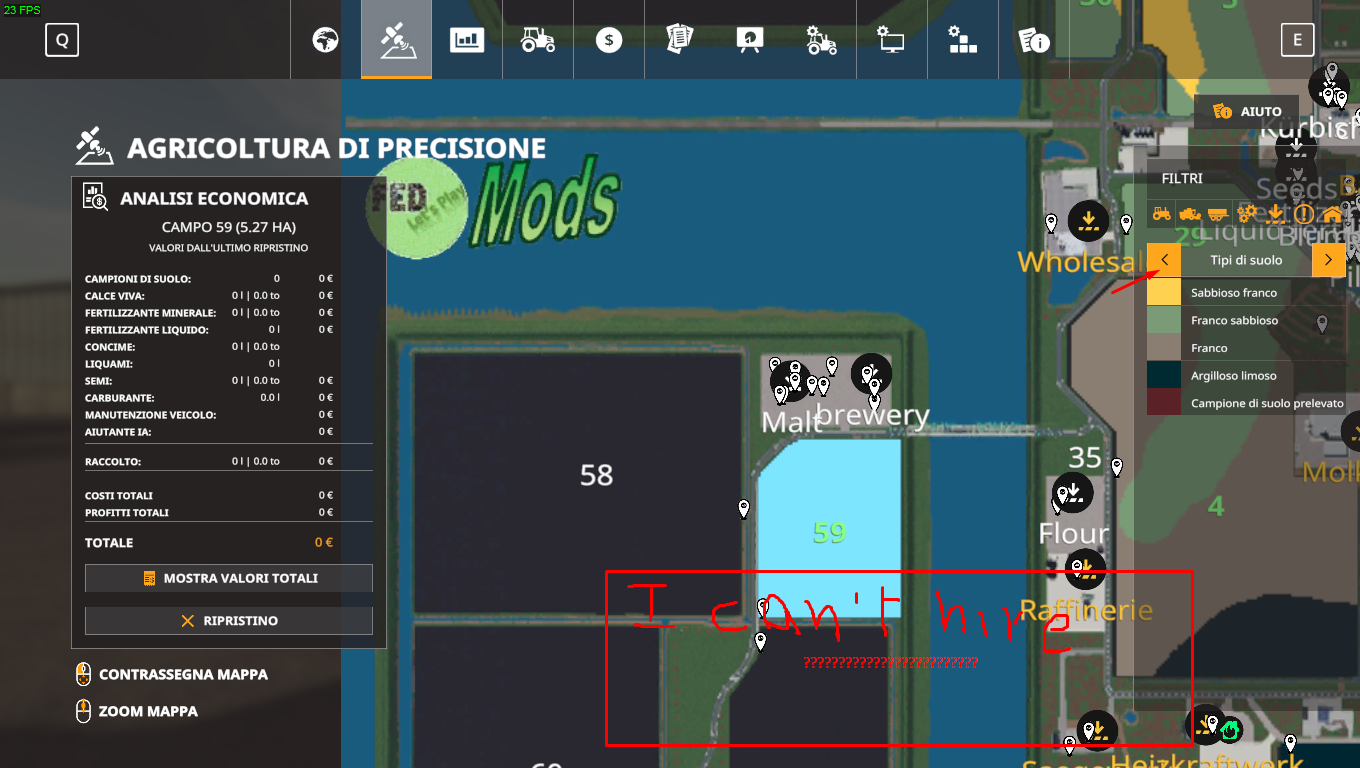Toggle the house filter in FILTRI
1360x768 pixels.
click(x=1333, y=213)
